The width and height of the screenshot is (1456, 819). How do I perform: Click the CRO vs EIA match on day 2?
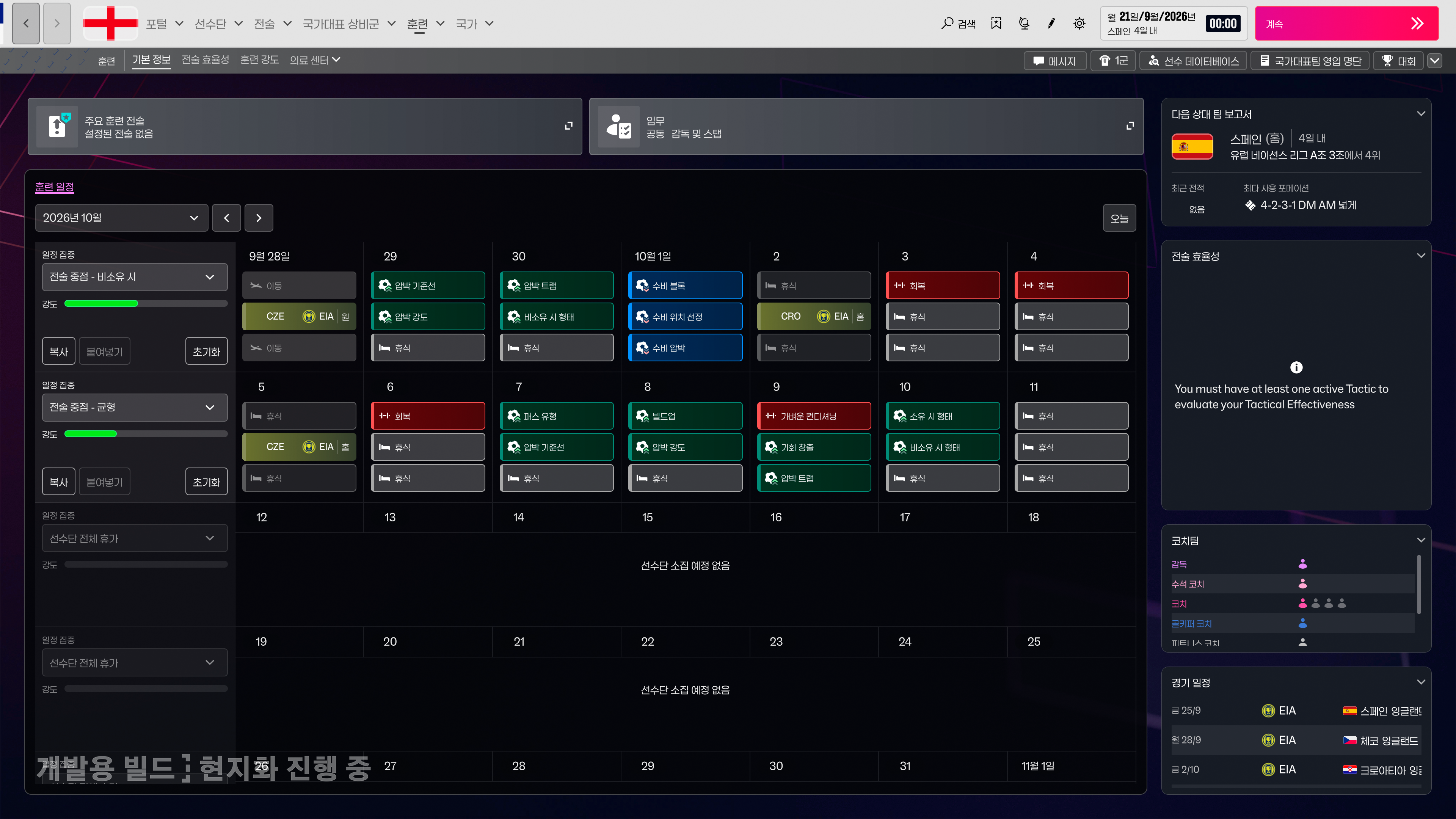[x=814, y=317]
